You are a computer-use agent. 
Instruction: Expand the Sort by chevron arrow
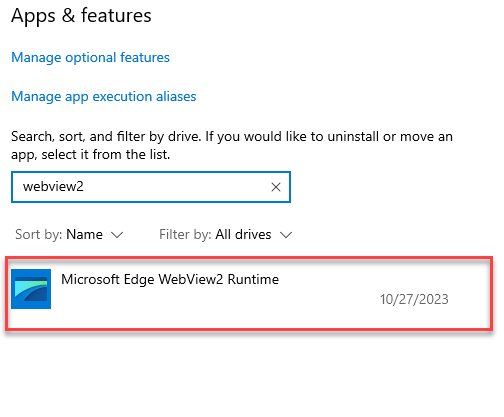pyautogui.click(x=117, y=235)
